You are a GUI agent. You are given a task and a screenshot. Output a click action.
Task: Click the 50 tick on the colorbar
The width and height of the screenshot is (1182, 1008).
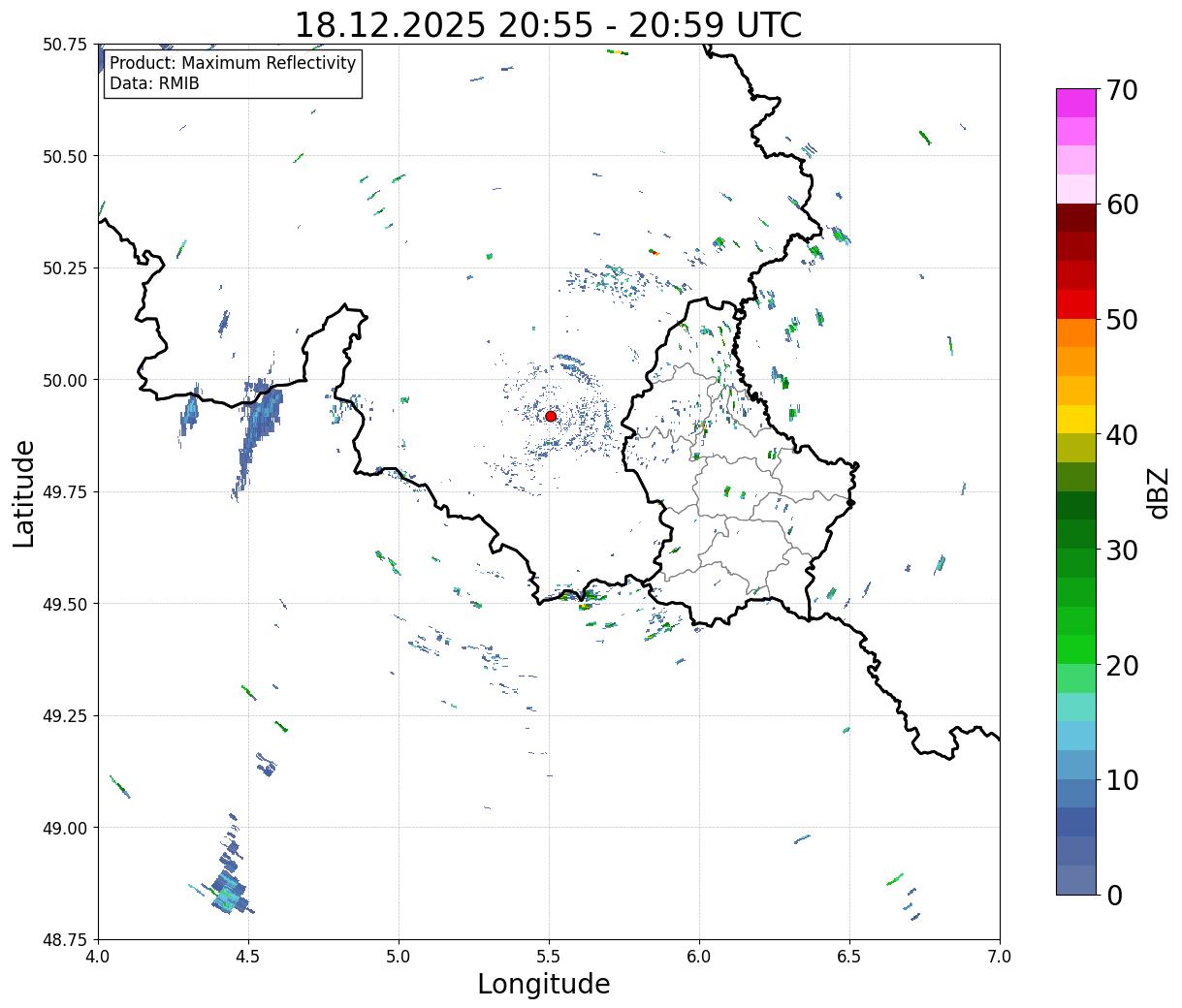click(1121, 320)
